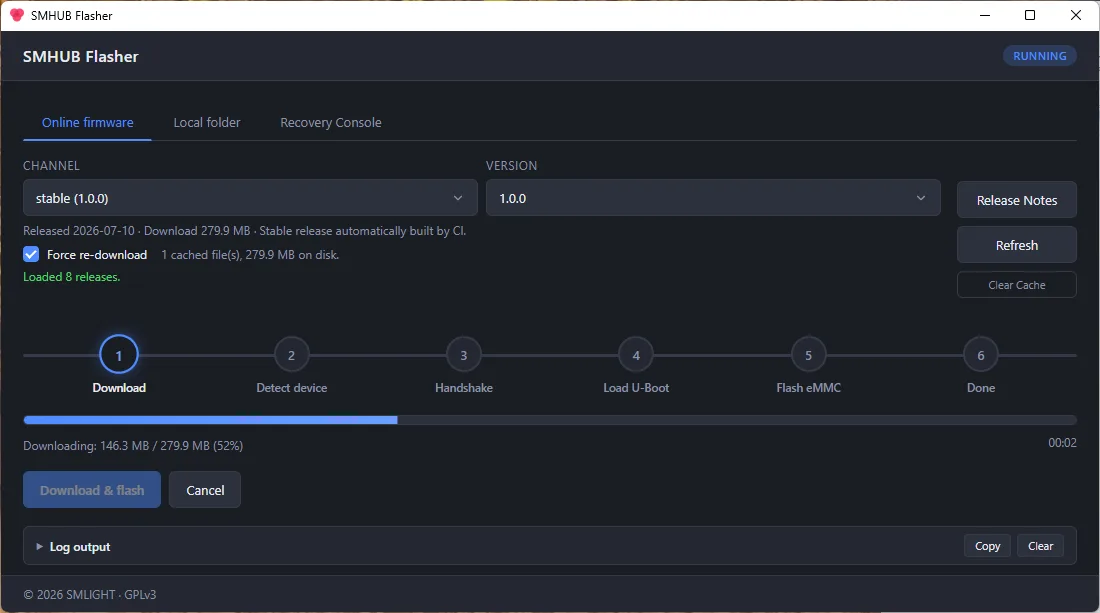This screenshot has width=1100, height=613.
Task: Open the Release Notes
Action: tap(1017, 200)
